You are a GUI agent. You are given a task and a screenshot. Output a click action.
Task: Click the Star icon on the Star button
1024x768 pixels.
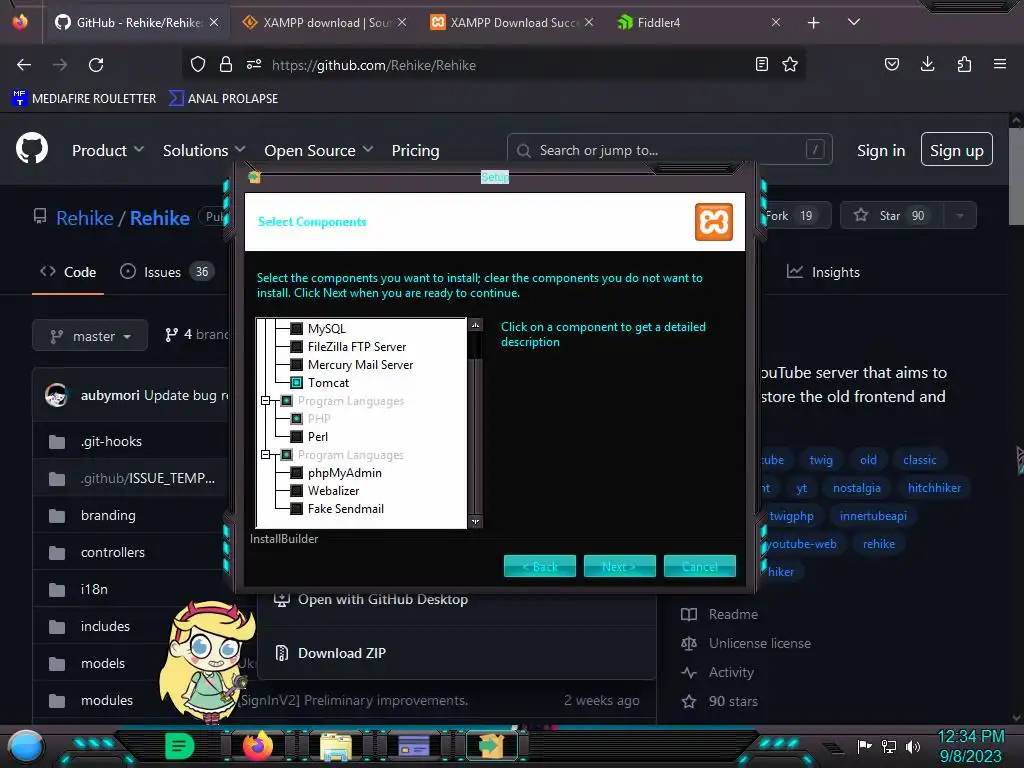(861, 215)
